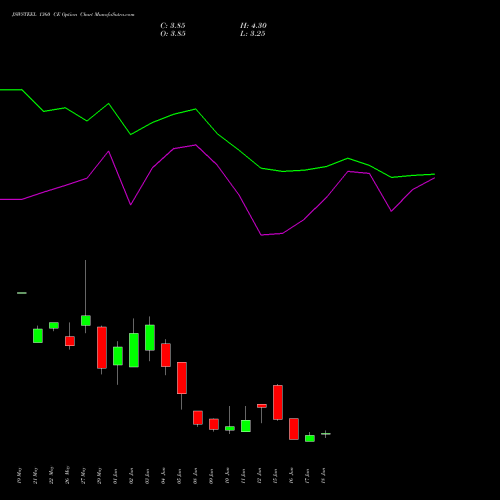The height and width of the screenshot is (500, 500).
Task: Click the green candle above 21 May
Action: (x=38, y=336)
